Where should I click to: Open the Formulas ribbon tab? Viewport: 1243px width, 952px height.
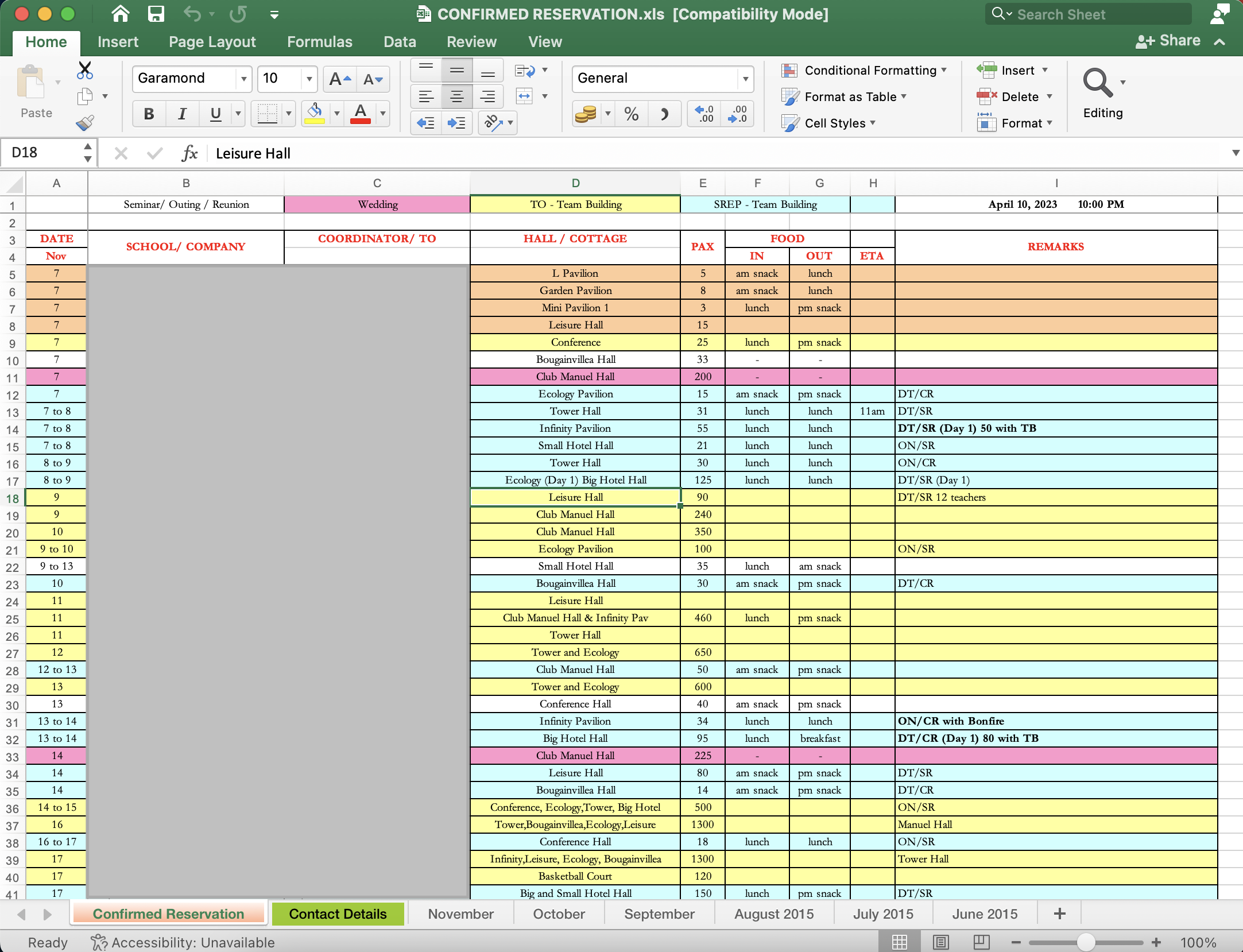click(x=319, y=42)
